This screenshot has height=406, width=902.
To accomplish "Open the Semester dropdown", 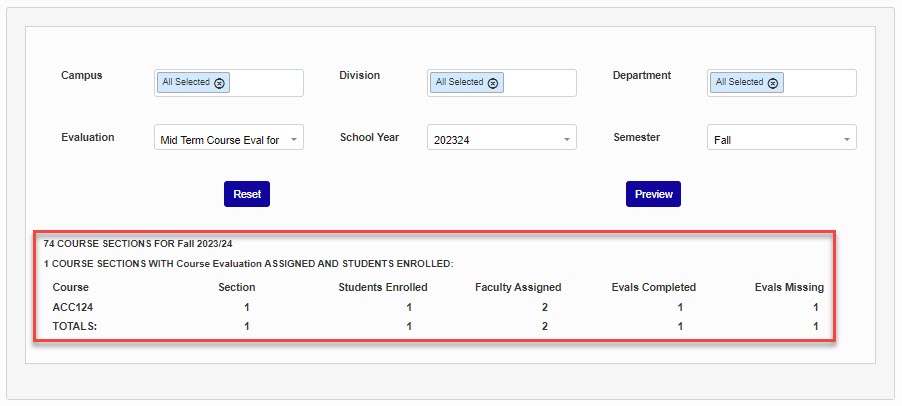I will click(782, 139).
